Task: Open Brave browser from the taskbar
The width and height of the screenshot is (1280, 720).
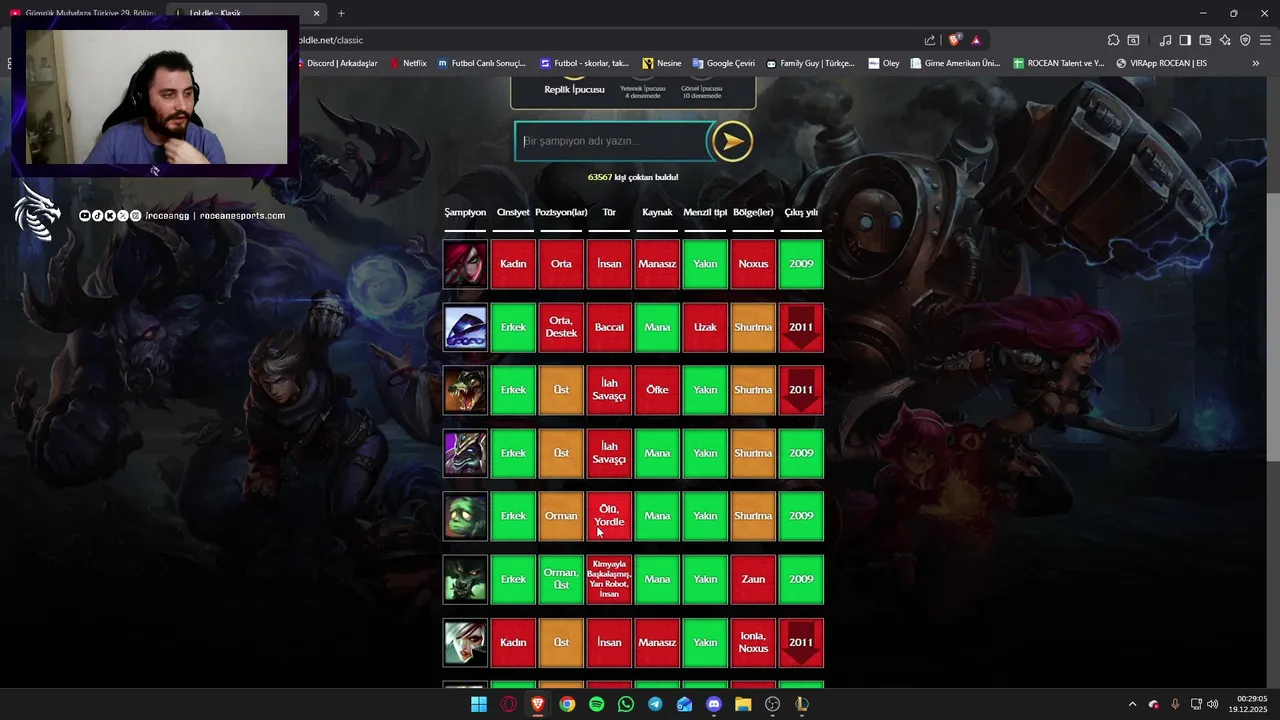Action: point(538,704)
